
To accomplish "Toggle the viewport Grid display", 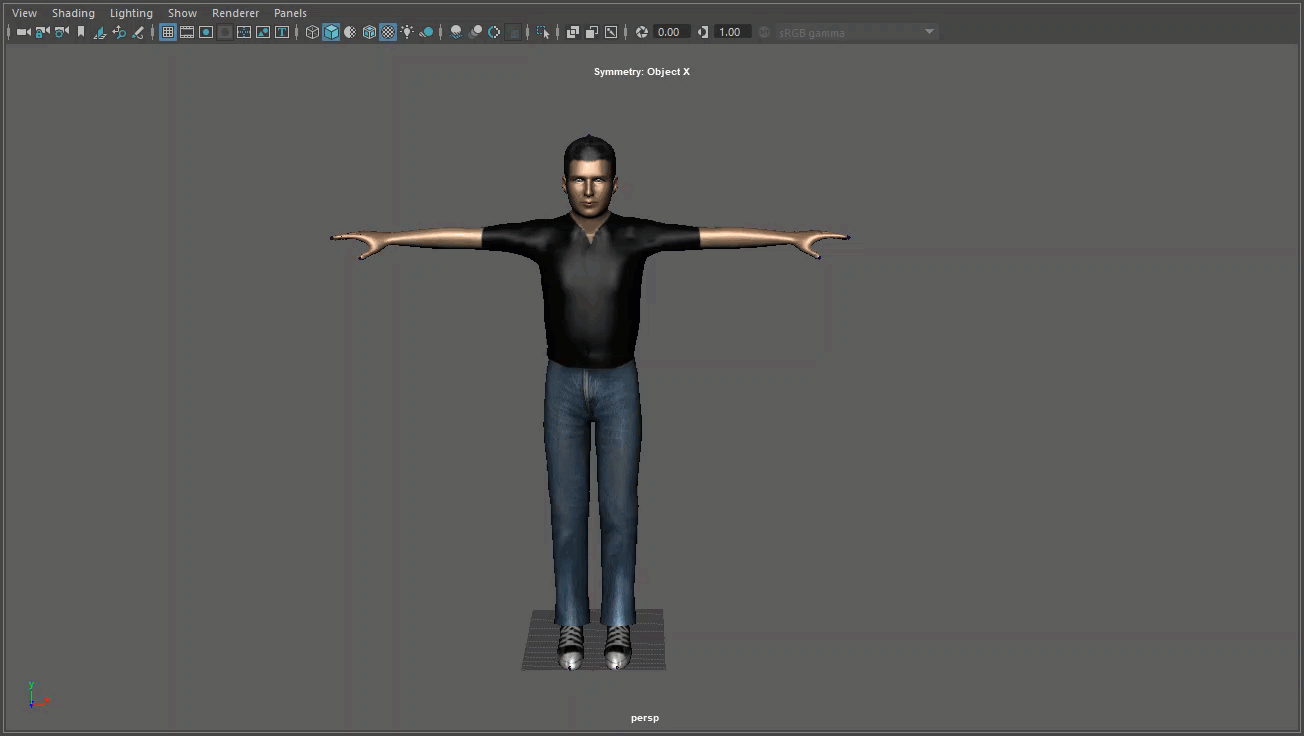I will coord(168,32).
